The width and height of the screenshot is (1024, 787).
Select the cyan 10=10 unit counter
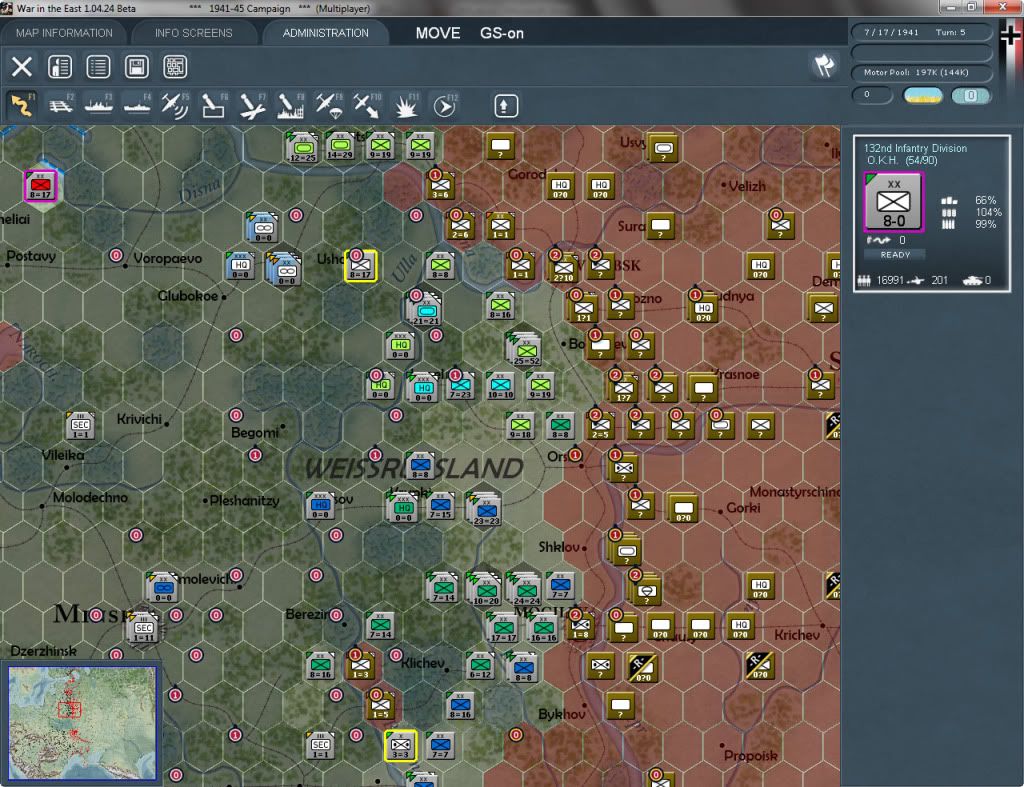click(x=501, y=386)
